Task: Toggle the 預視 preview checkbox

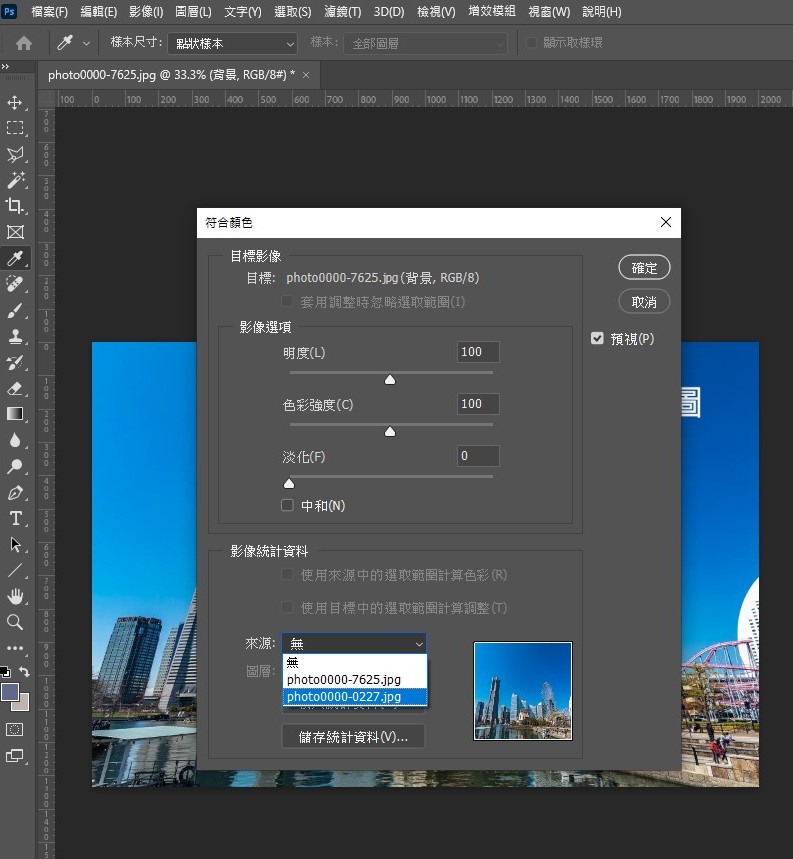Action: point(598,339)
